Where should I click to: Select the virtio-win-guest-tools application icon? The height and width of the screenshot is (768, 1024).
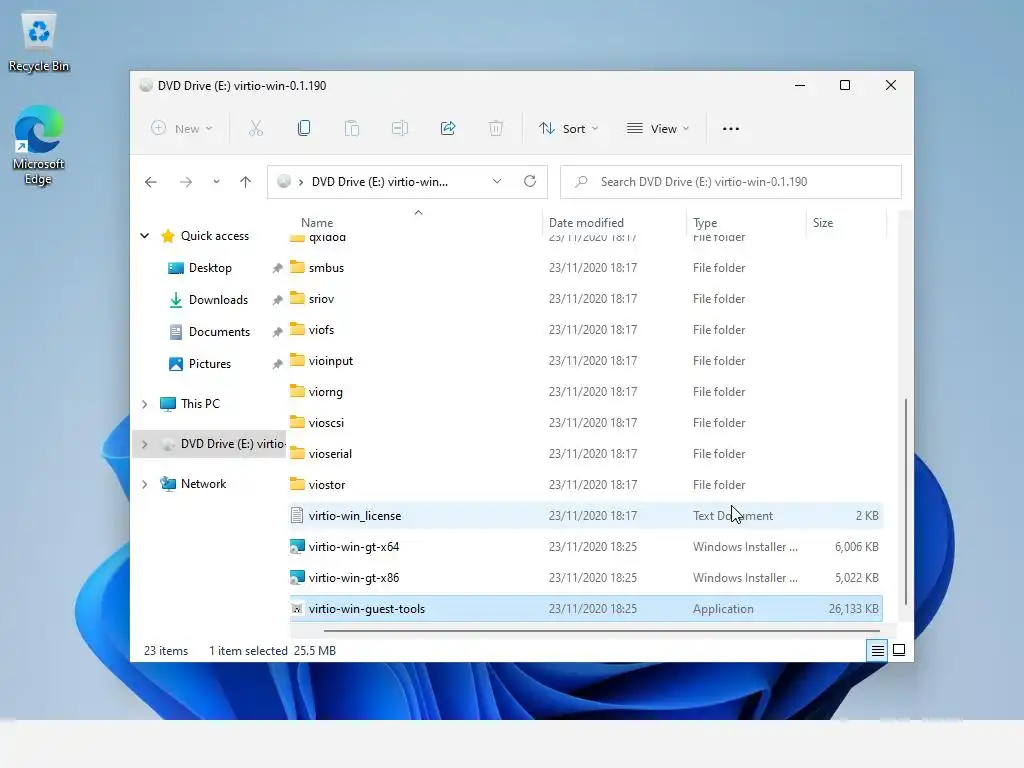[x=297, y=609]
